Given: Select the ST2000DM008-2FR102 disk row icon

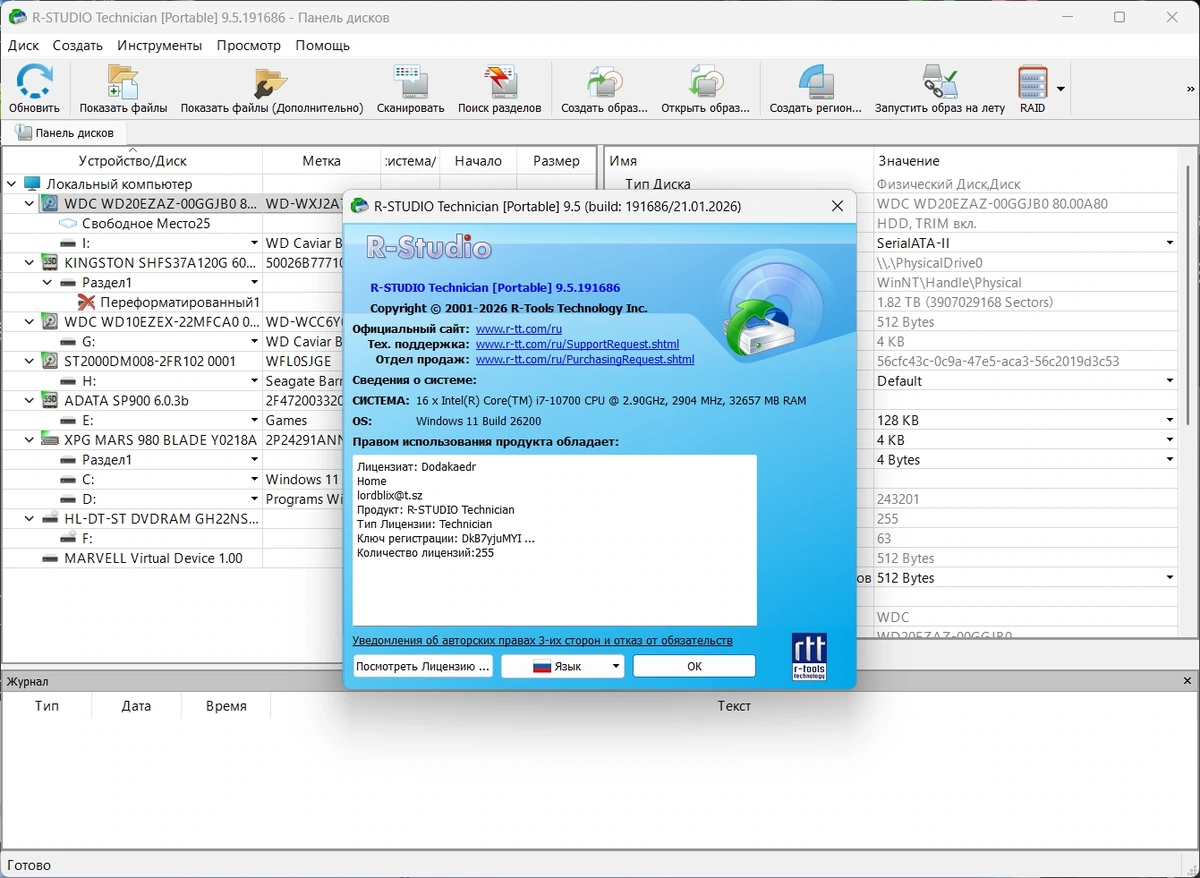Looking at the screenshot, I should pos(50,361).
